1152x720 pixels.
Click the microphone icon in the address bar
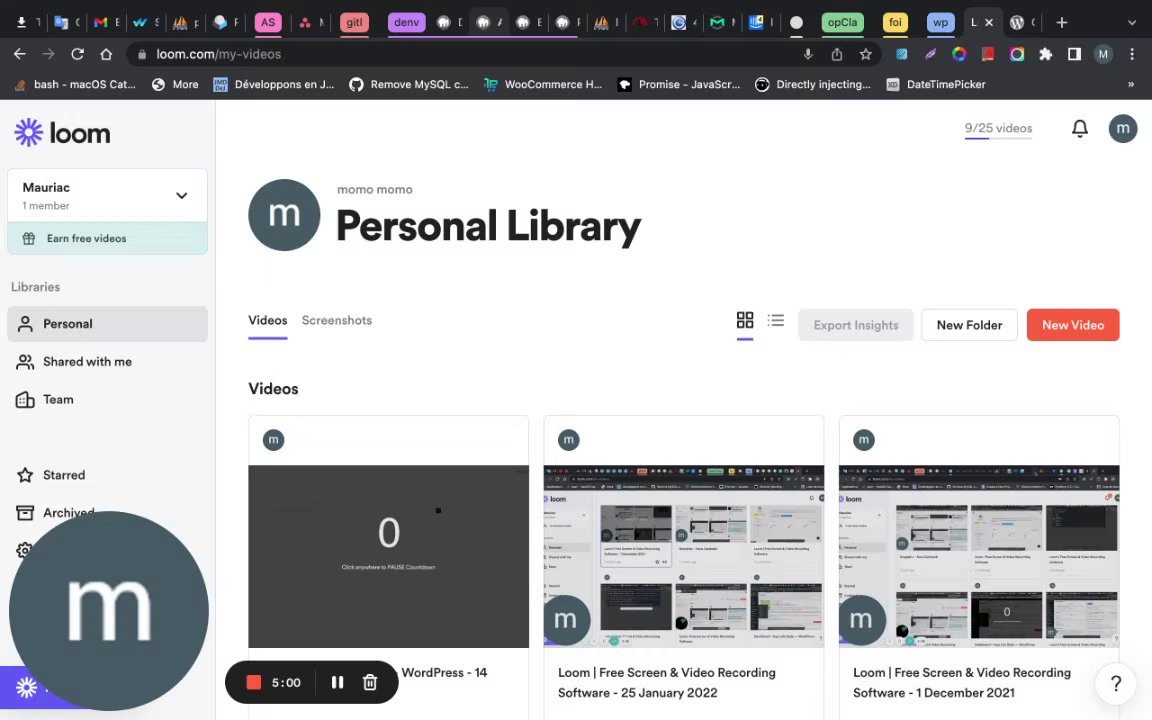pyautogui.click(x=807, y=54)
